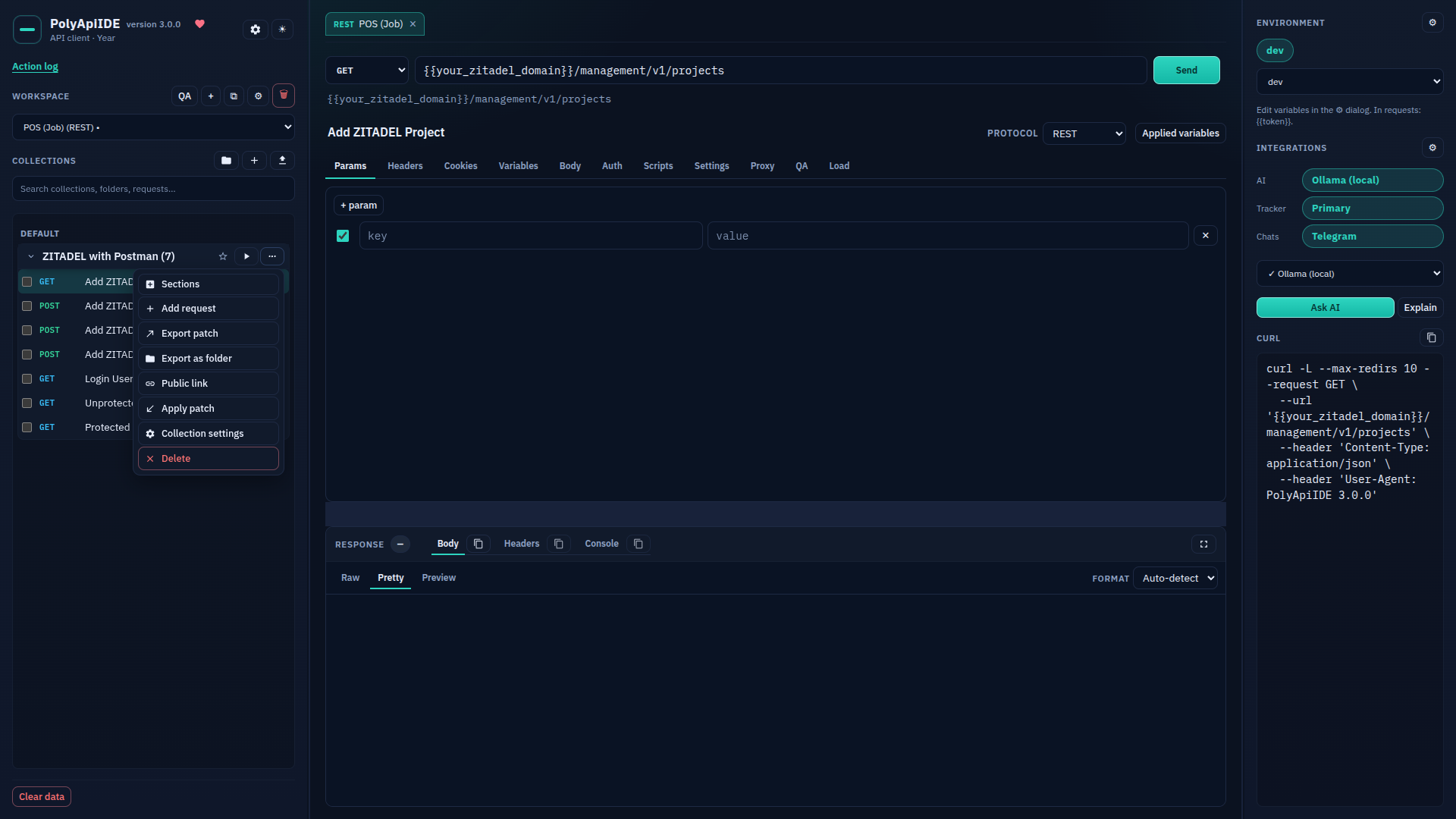
Task: Open the environment dev dropdown
Action: pyautogui.click(x=1350, y=82)
